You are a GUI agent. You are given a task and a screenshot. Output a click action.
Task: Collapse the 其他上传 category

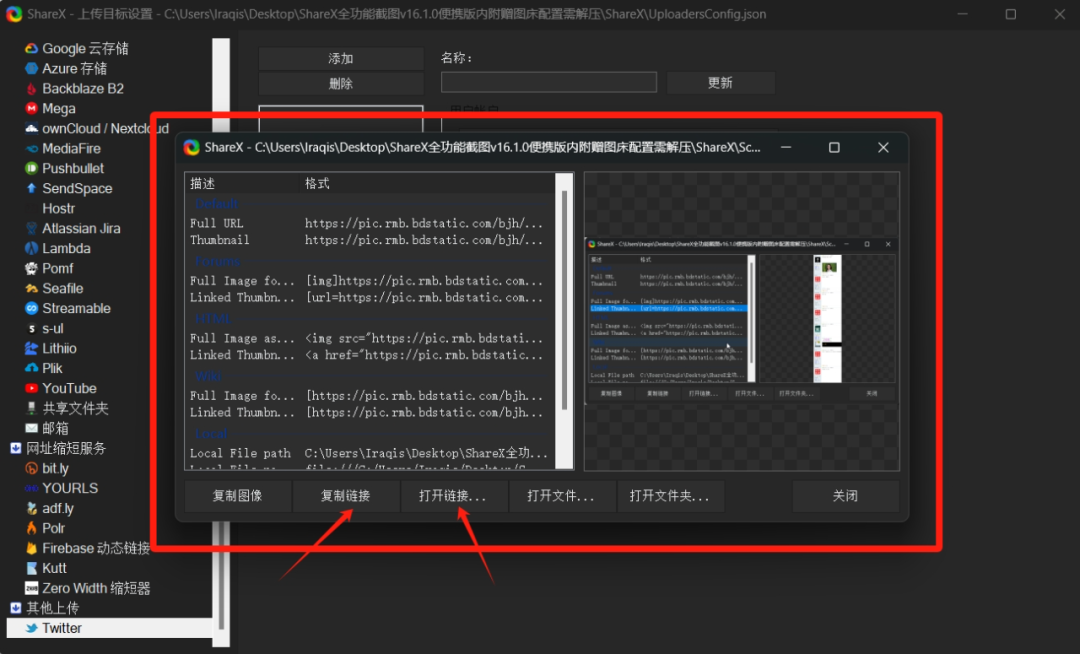point(16,608)
